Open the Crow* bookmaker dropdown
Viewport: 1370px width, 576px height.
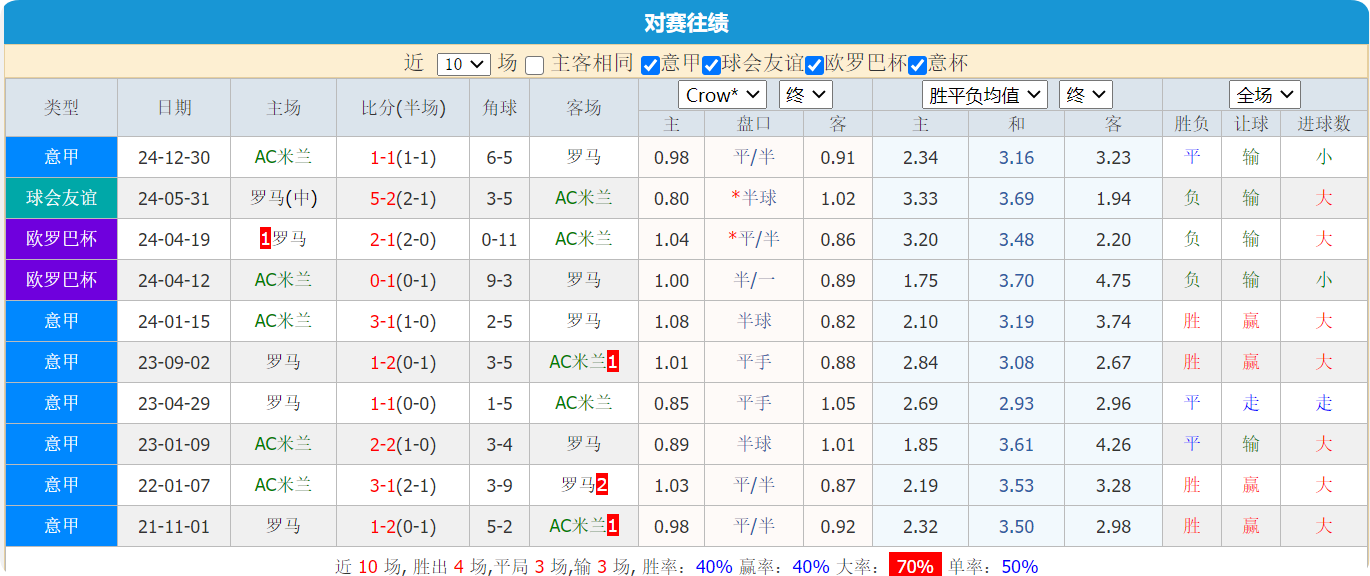[x=722, y=95]
